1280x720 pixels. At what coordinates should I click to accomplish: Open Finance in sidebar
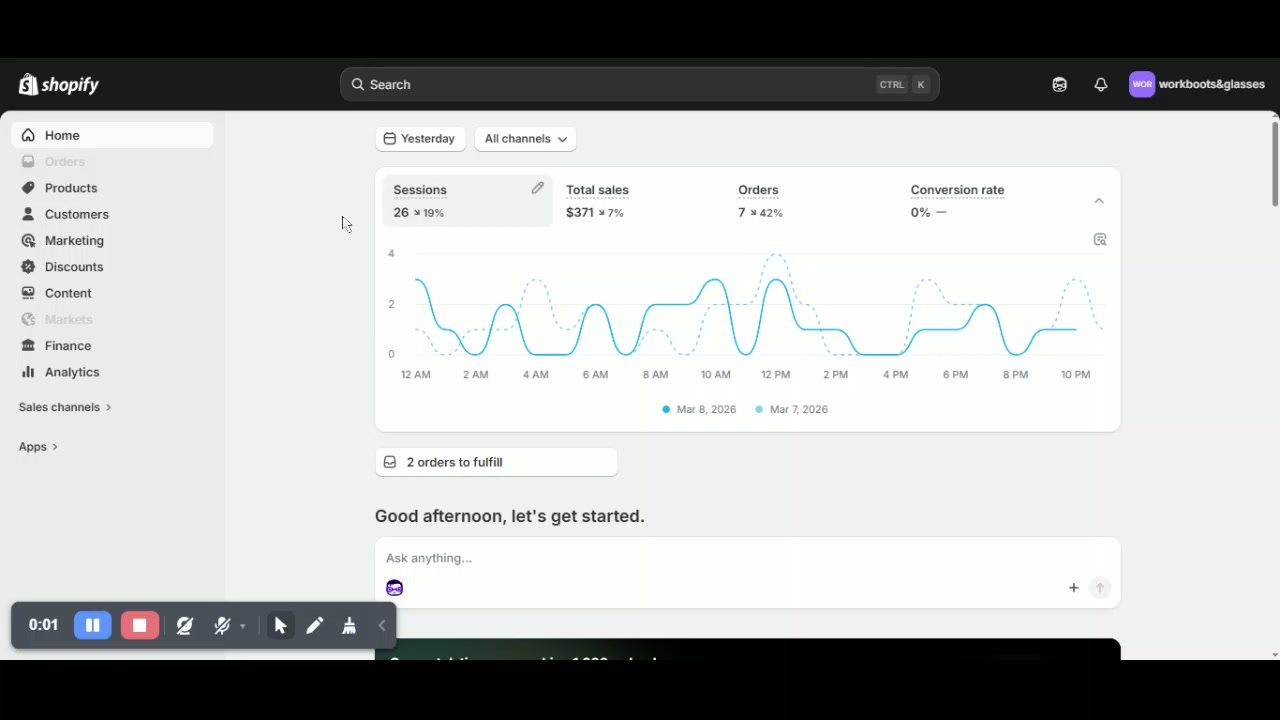(x=112, y=345)
